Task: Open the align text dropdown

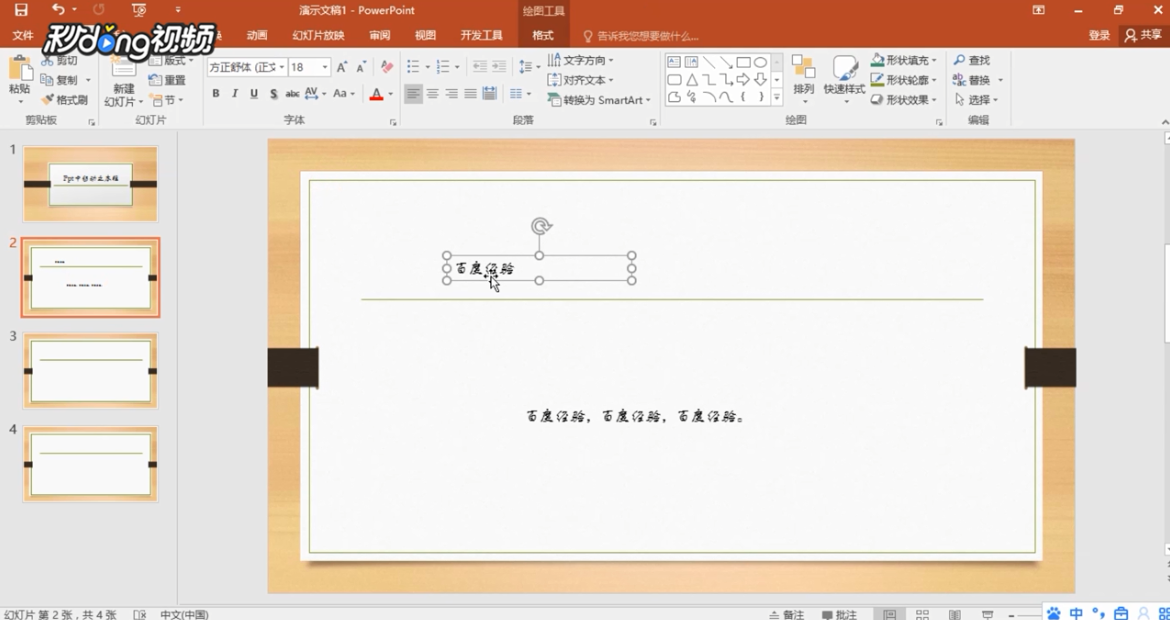Action: click(x=581, y=80)
